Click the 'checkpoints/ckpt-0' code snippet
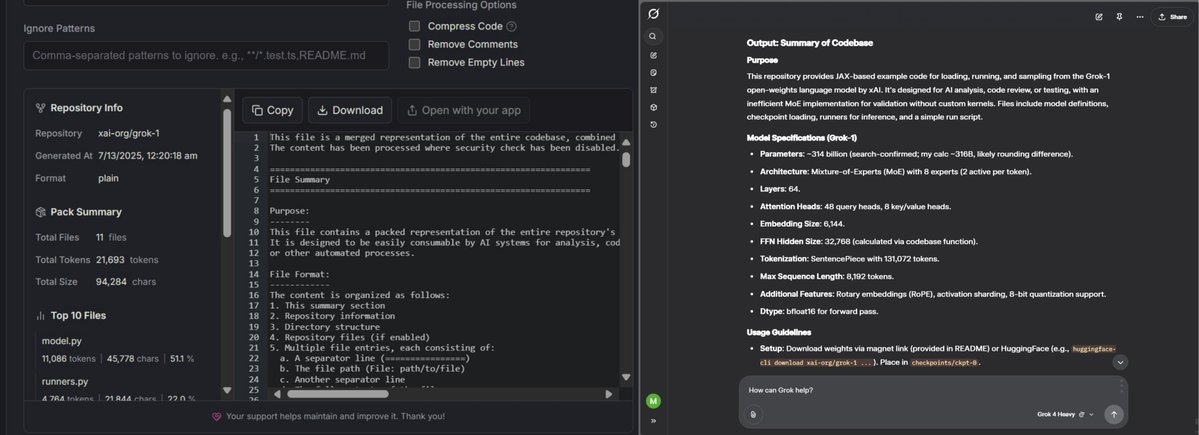The image size is (1199, 435). point(944,362)
